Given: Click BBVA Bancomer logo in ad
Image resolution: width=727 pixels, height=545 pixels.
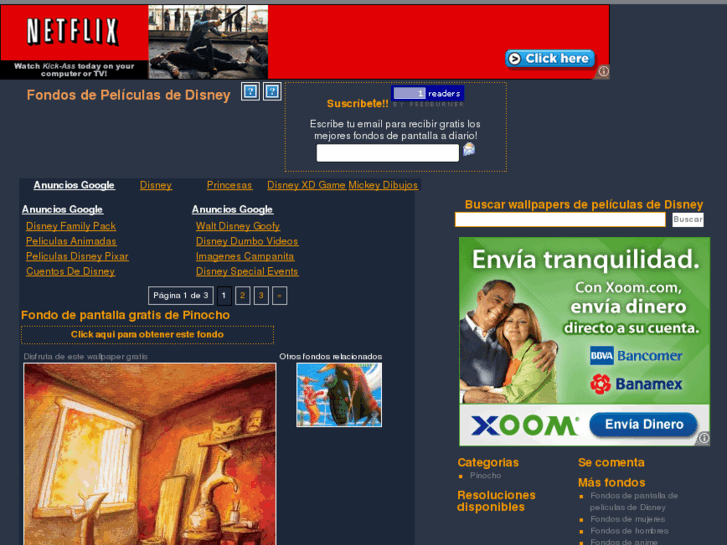Looking at the screenshot, I should point(636,356).
